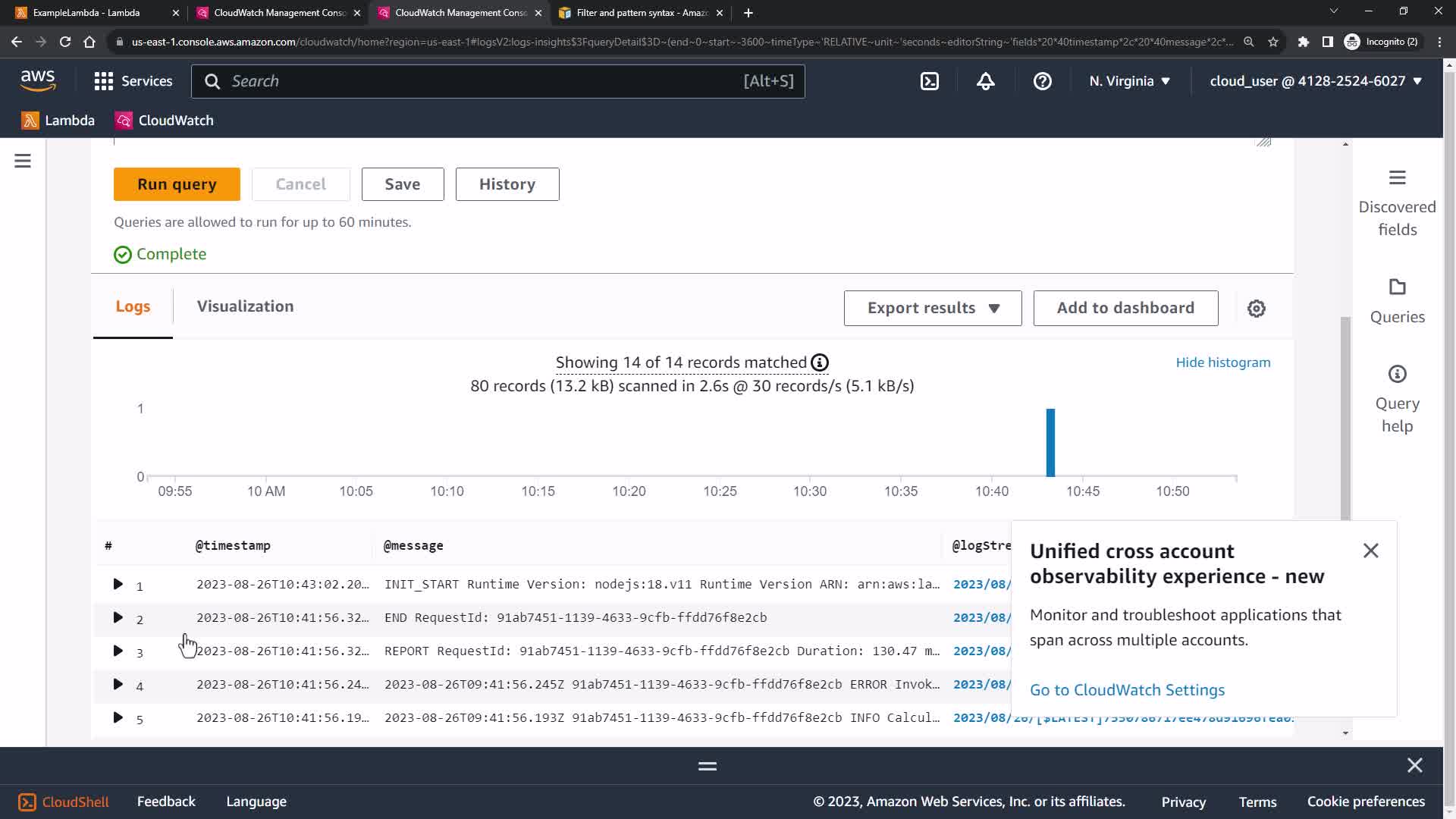Hide the histogram

coord(1222,362)
